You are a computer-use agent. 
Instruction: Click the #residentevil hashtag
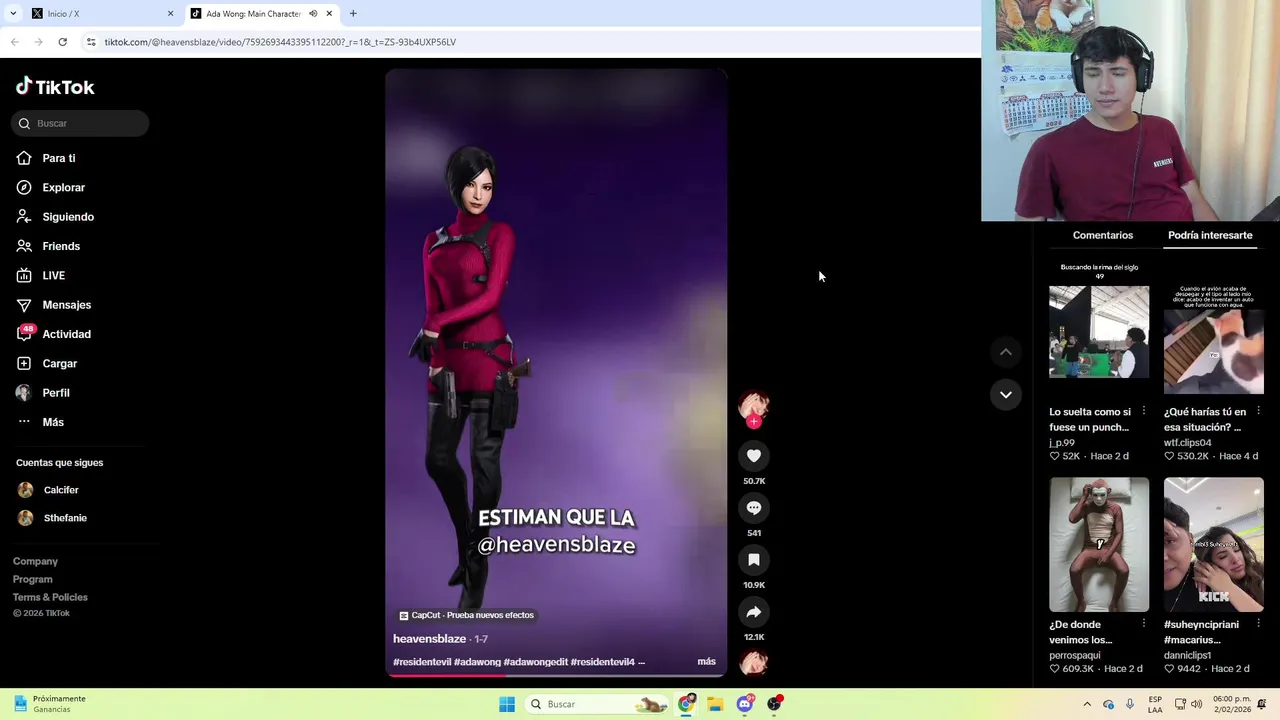click(x=421, y=662)
